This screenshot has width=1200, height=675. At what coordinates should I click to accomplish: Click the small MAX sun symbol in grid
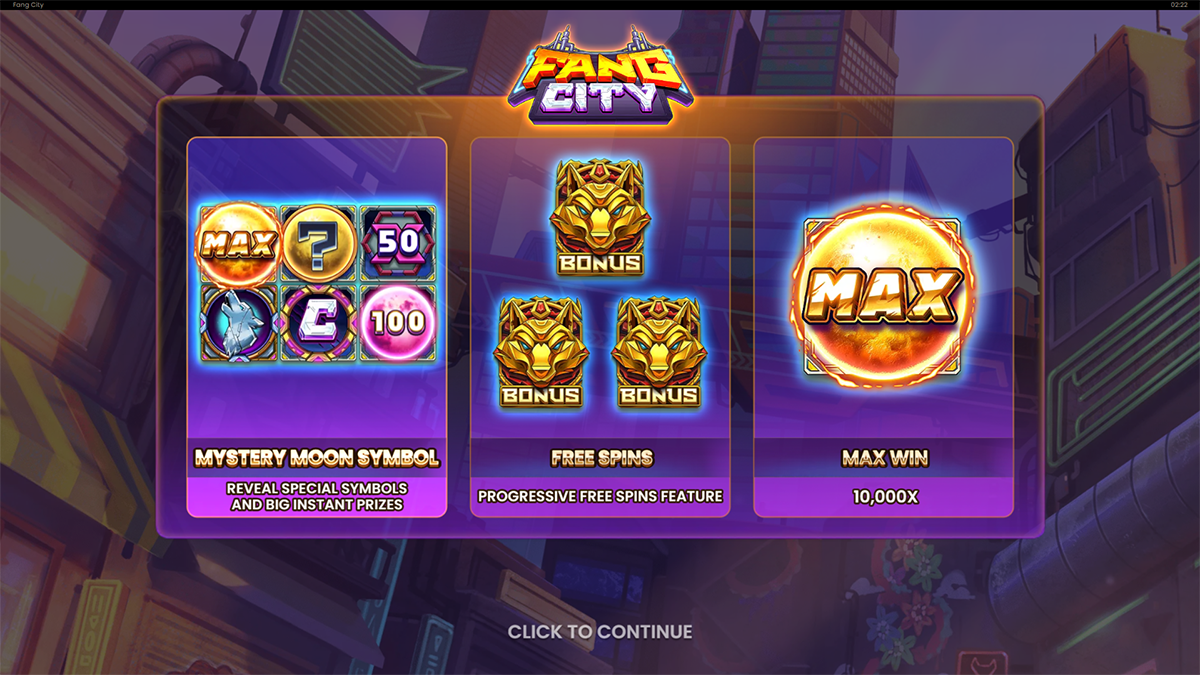tap(239, 244)
